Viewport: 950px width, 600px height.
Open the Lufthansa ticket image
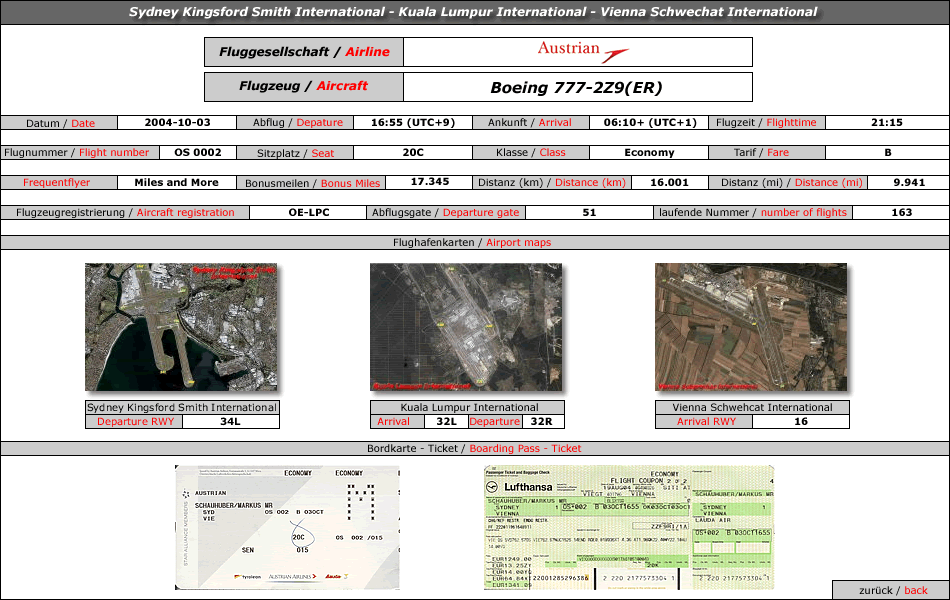point(629,527)
